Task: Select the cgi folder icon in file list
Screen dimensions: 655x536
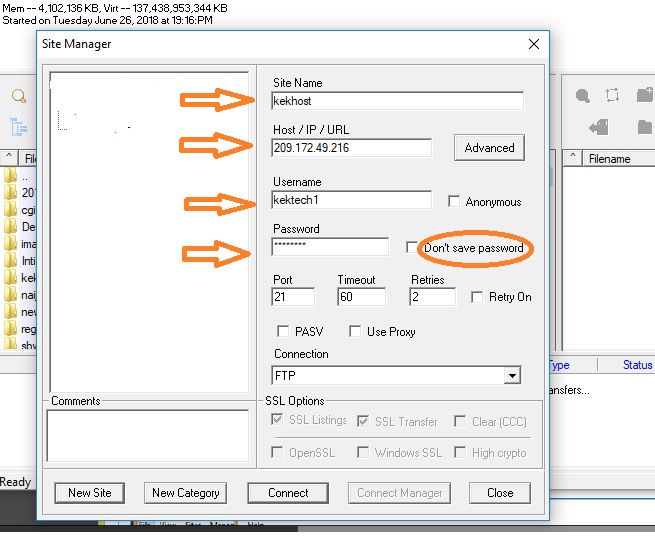Action: click(10, 211)
